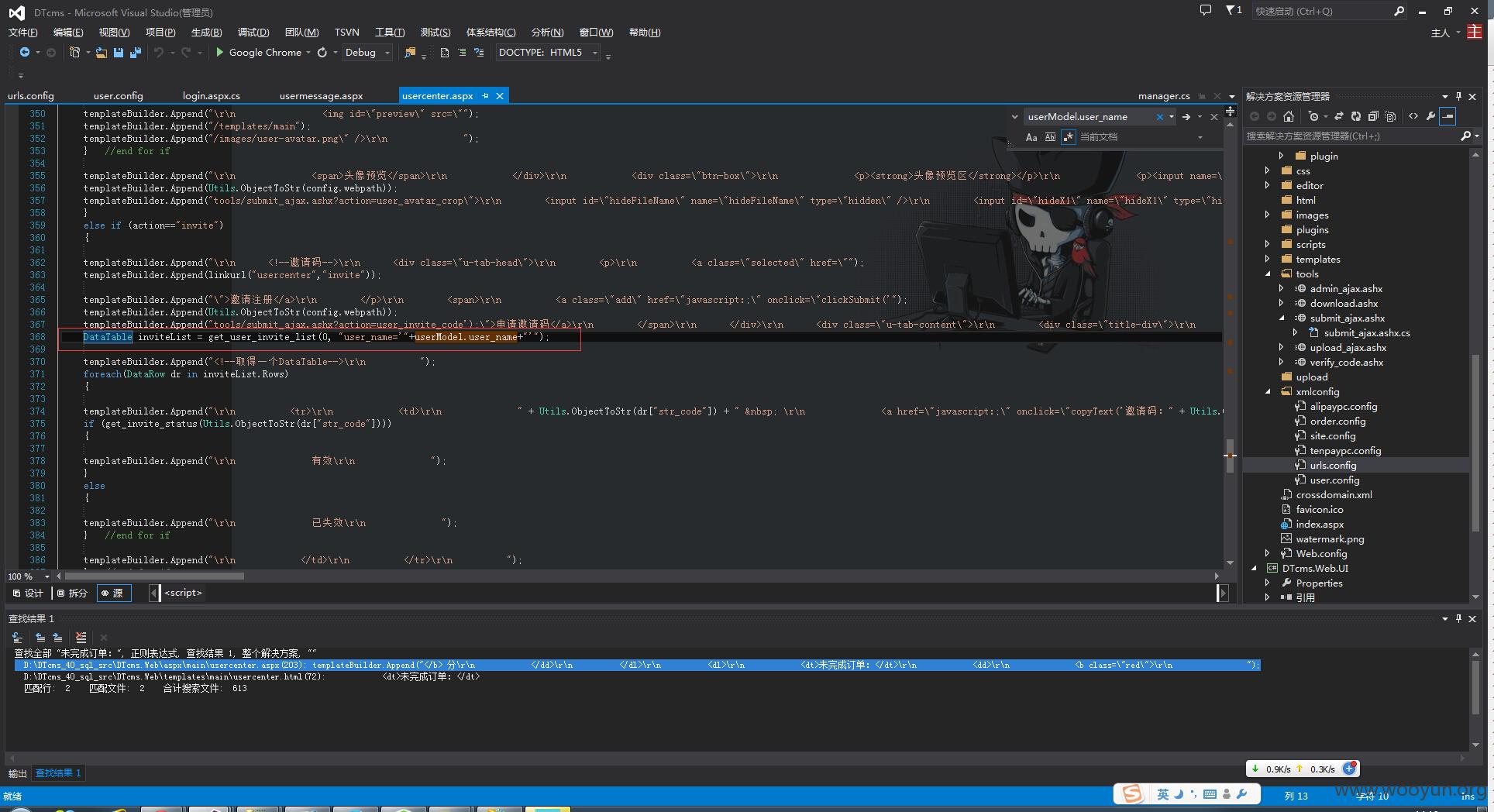
Task: Click the Show All Files icon
Action: [x=1391, y=116]
